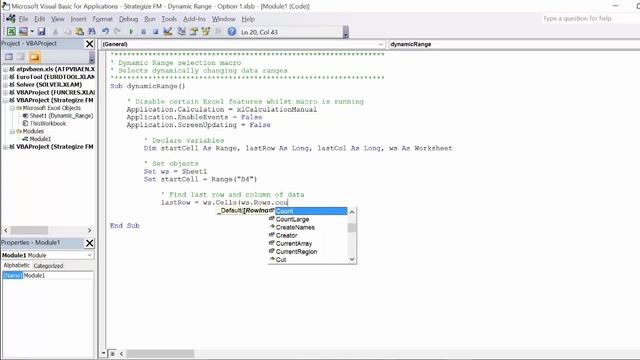Save the workbook with the floppy icon
The image size is (640, 360).
click(42, 31)
